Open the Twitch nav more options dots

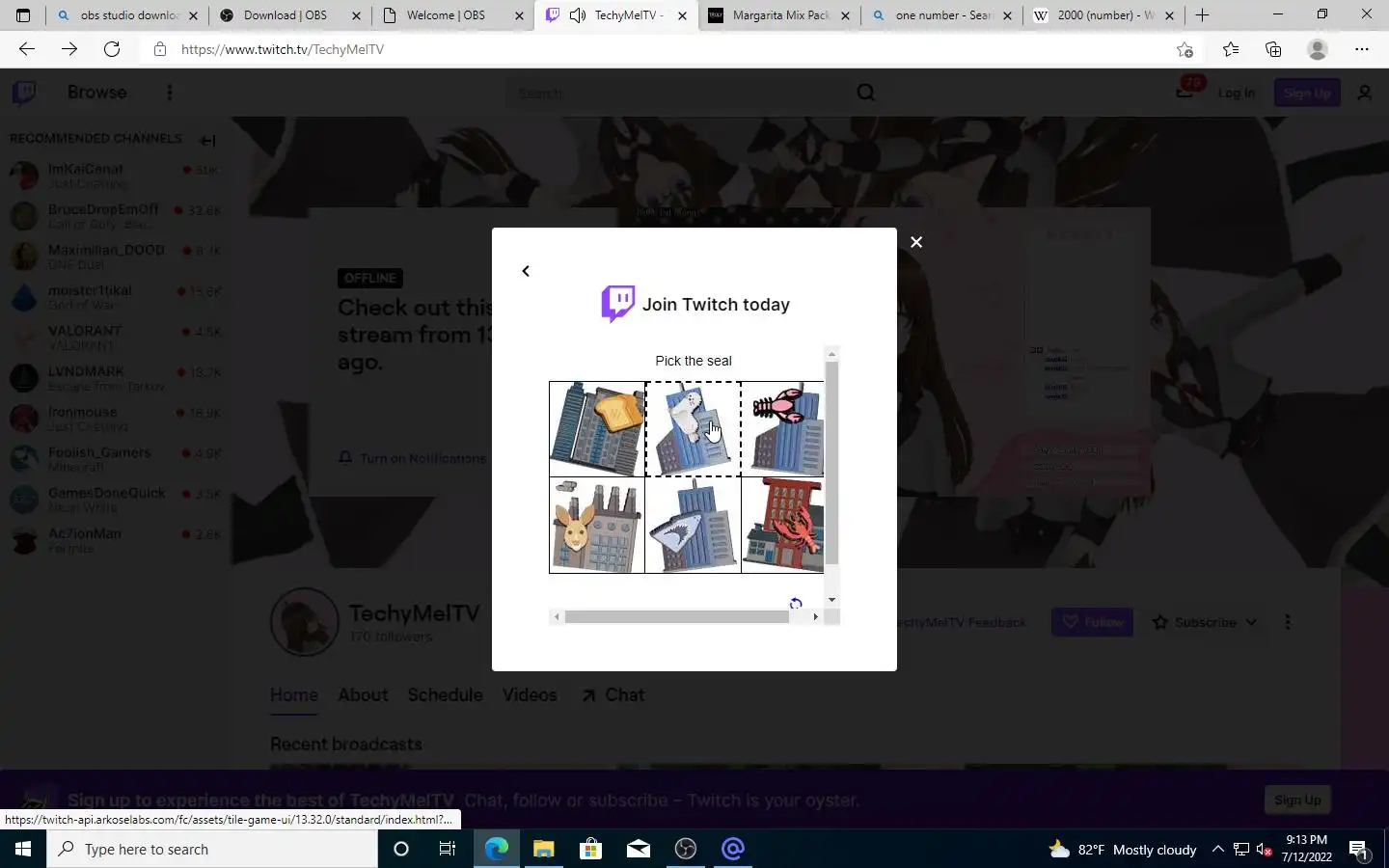[170, 93]
